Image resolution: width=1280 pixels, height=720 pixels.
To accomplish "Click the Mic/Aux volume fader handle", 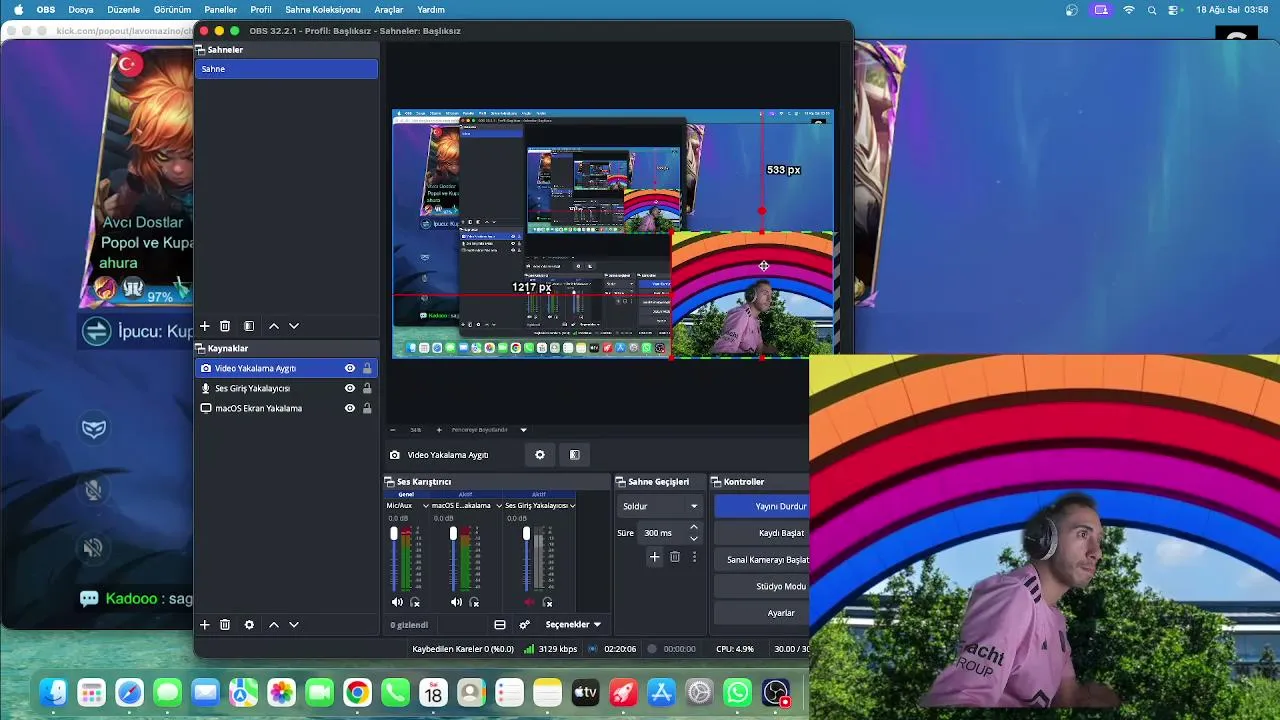I will 394,534.
